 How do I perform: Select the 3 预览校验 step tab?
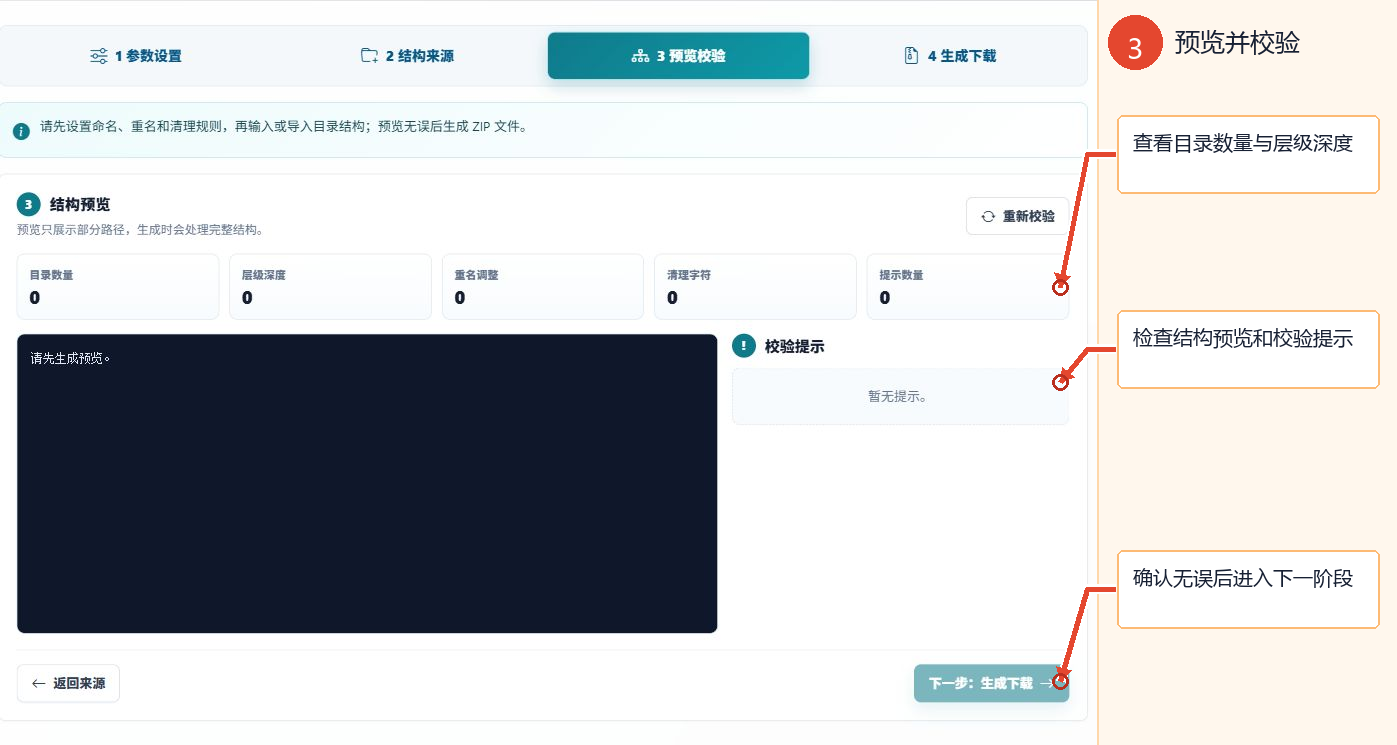tap(678, 56)
